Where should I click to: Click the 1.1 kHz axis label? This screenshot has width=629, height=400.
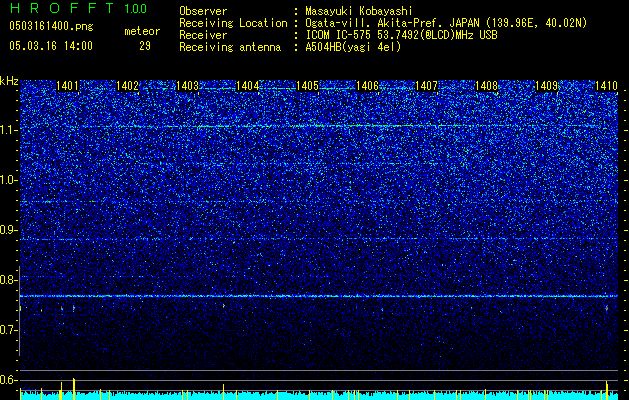9,130
